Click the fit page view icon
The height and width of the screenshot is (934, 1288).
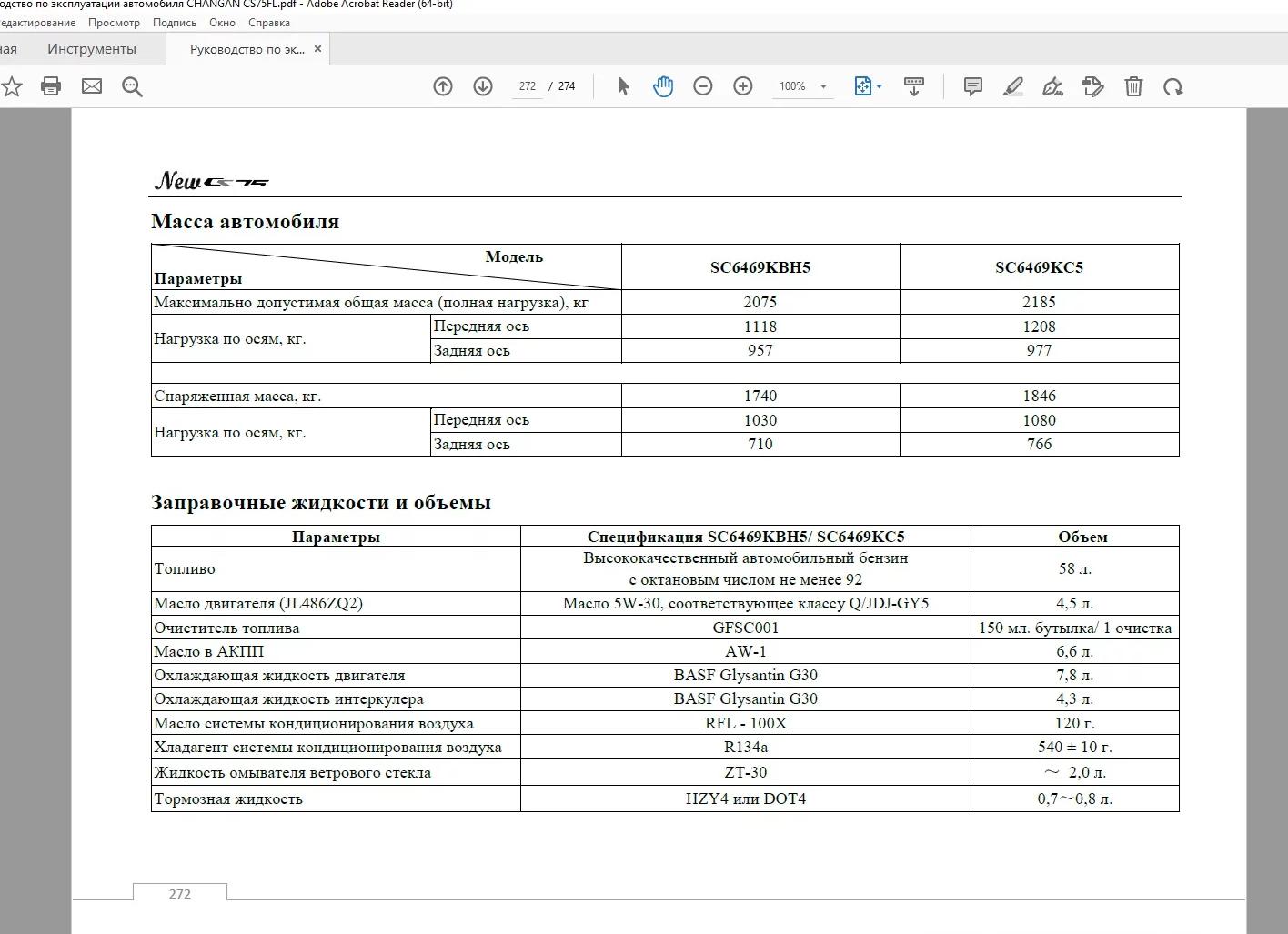pyautogui.click(x=862, y=86)
